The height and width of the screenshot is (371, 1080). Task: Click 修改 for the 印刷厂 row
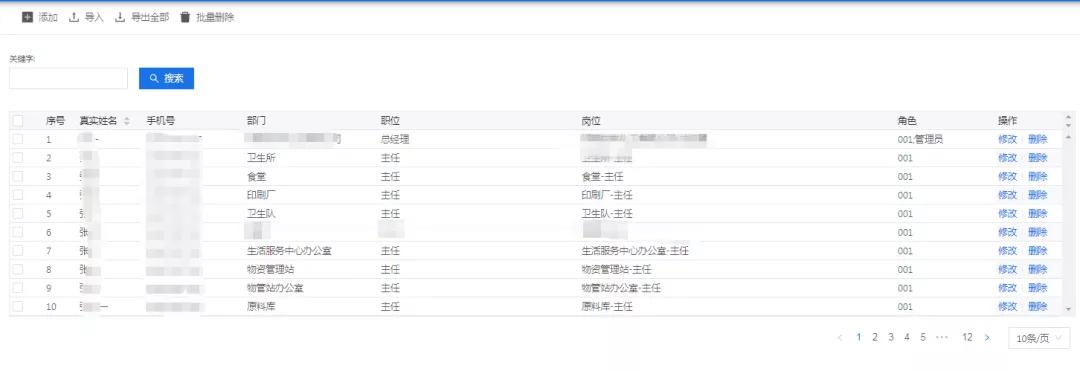tap(1007, 195)
